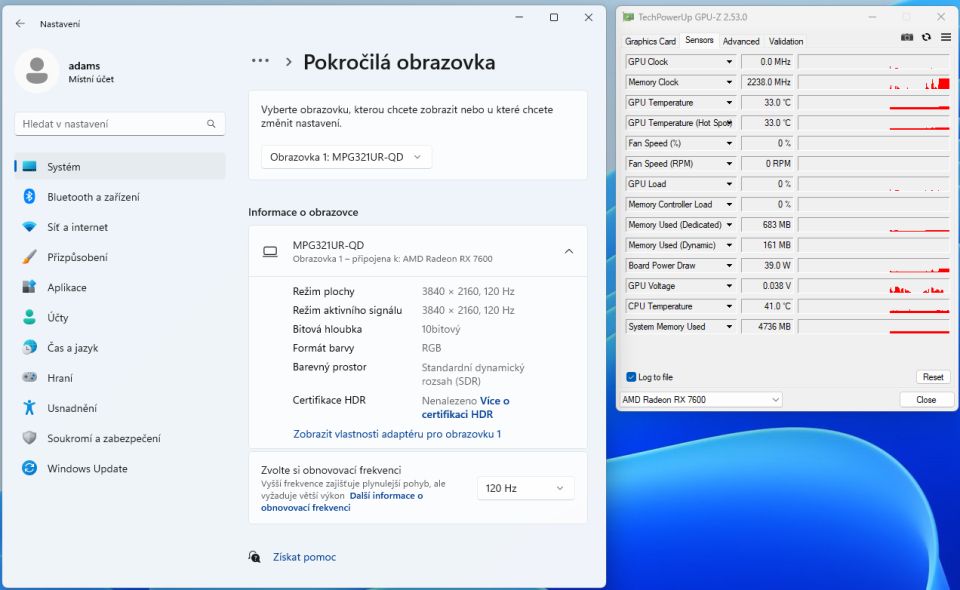This screenshot has height=590, width=960.
Task: Open the AMD Radeon RX 7600 selector
Action: click(x=701, y=400)
